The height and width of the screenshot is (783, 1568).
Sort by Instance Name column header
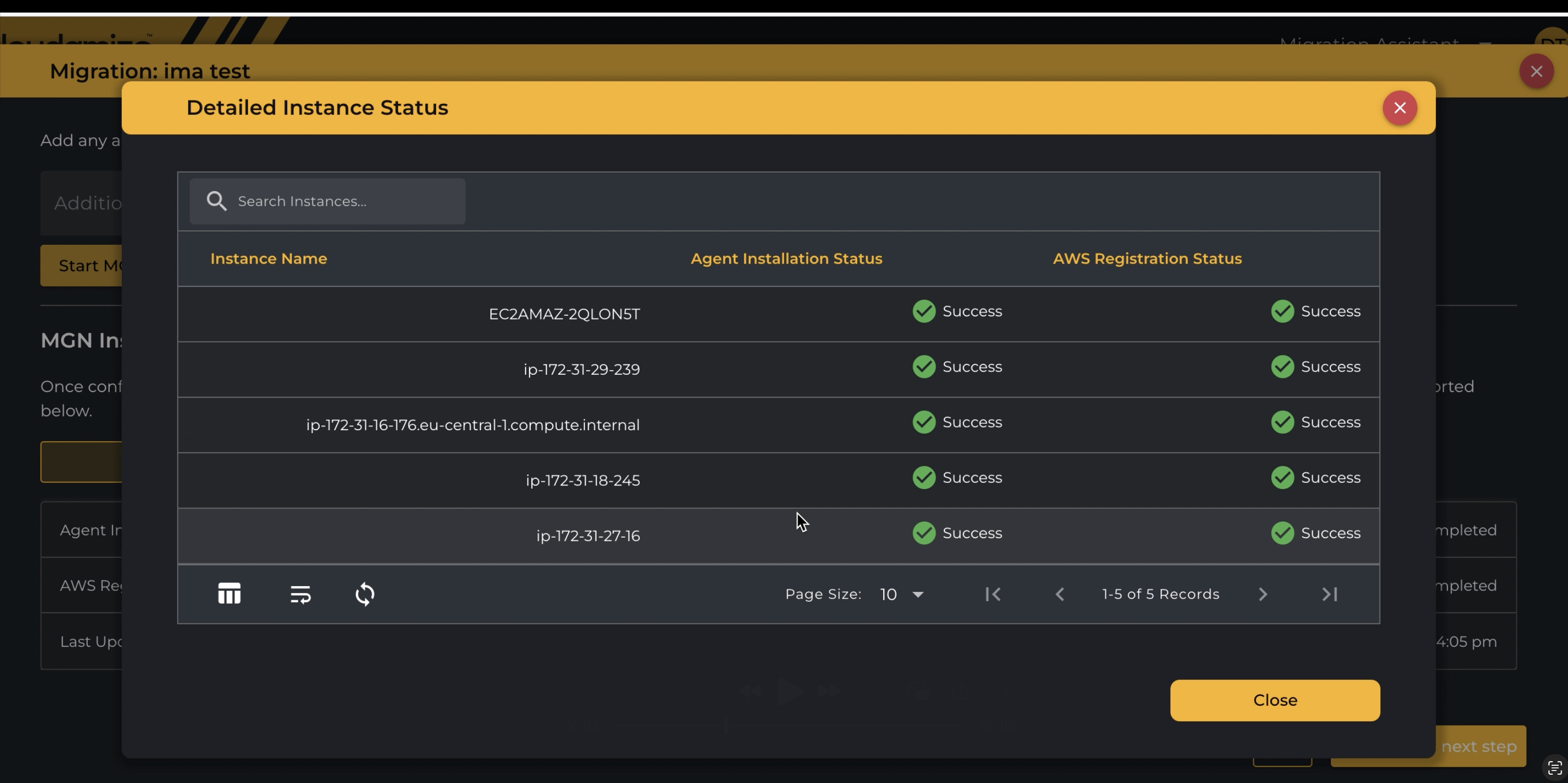tap(268, 258)
